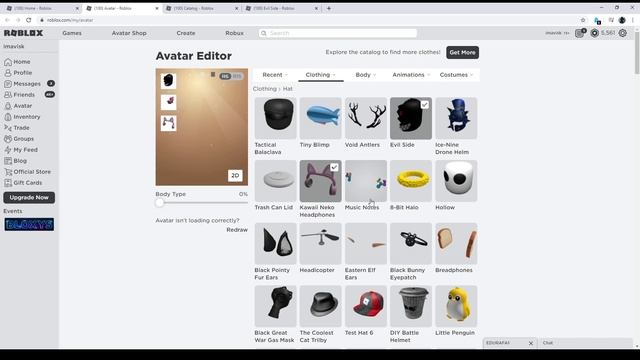640x360 pixels.
Task: Open the Chat panel
Action: pos(586,343)
